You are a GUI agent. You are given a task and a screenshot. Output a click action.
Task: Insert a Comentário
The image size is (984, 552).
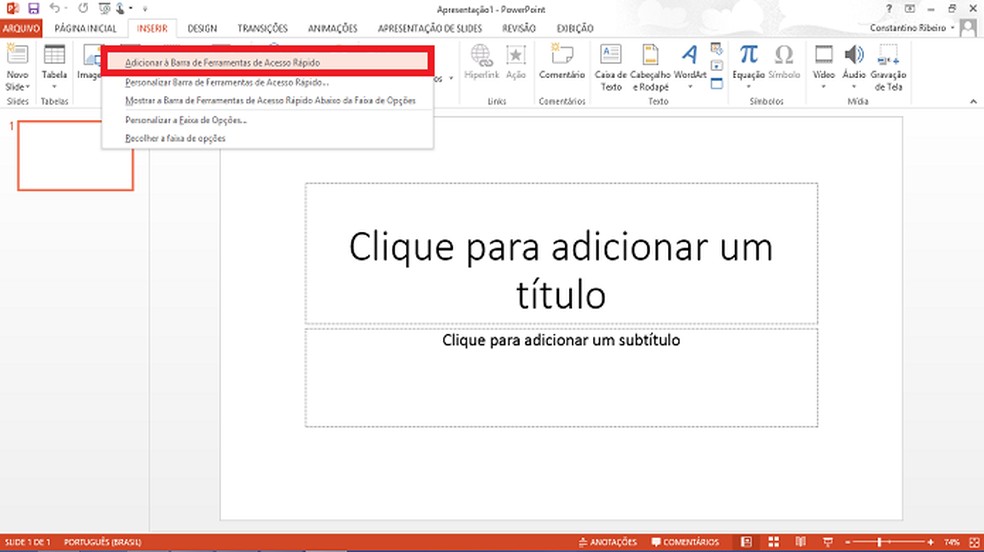coord(562,63)
